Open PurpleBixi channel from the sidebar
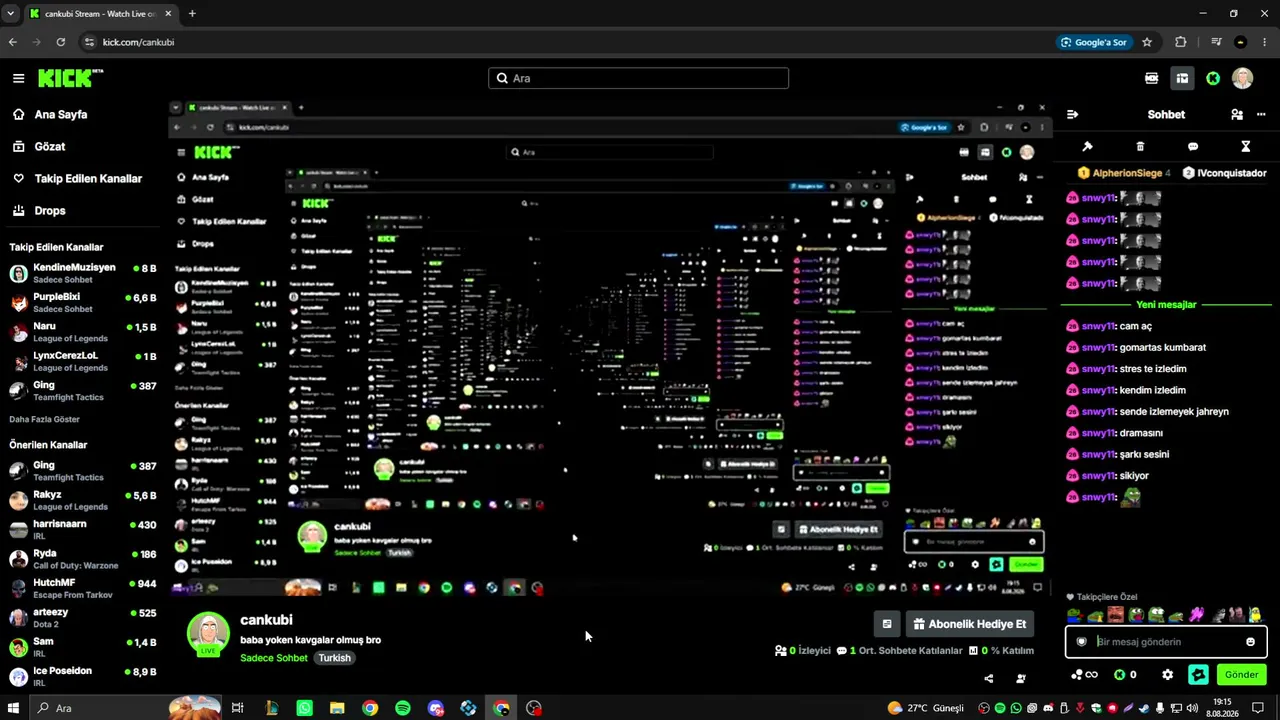The height and width of the screenshot is (720, 1280). pyautogui.click(x=82, y=303)
